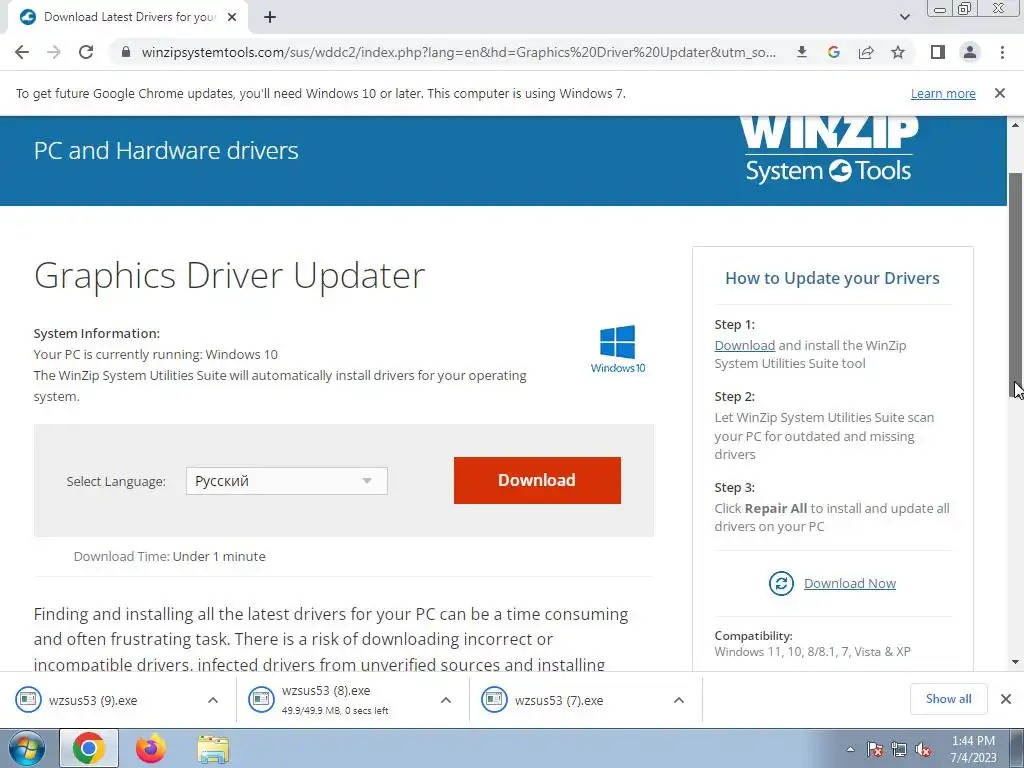This screenshot has width=1024, height=768.
Task: Click the refresh icon beside Download Now
Action: click(x=781, y=583)
